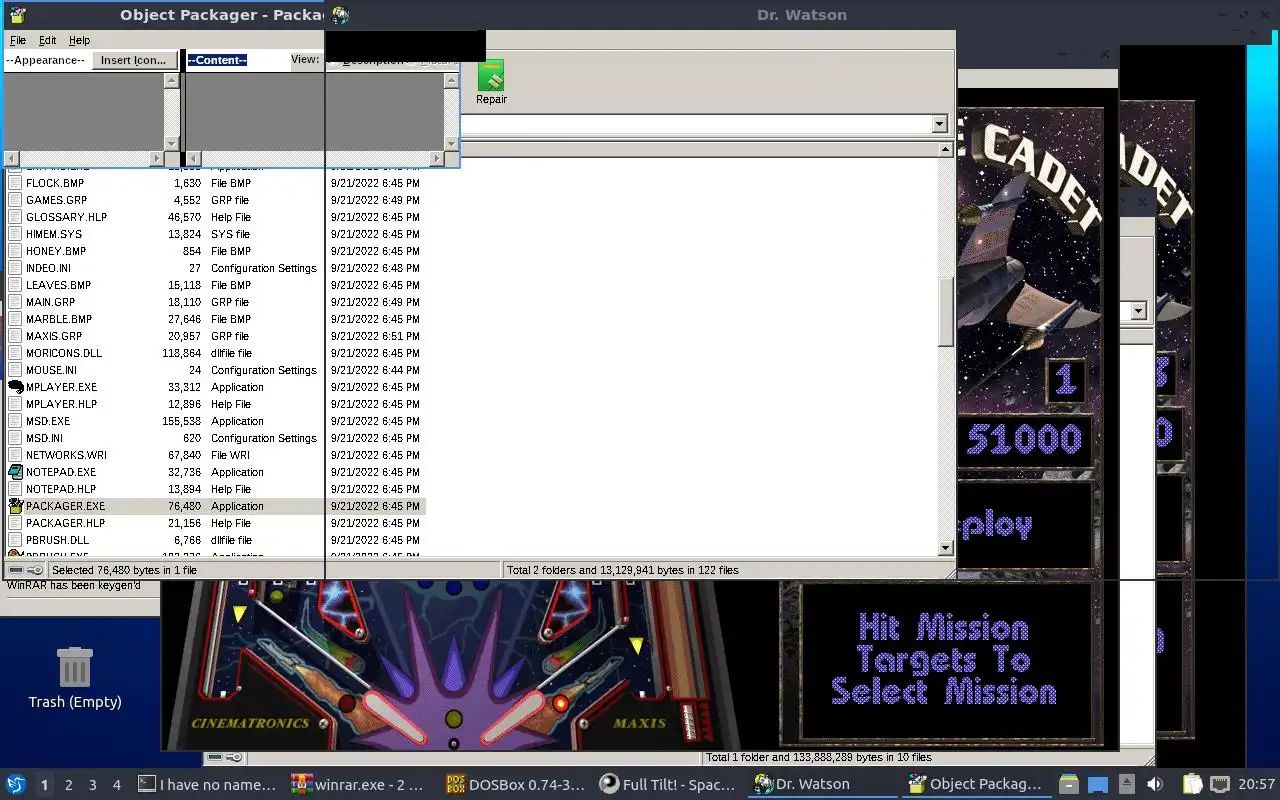Click the file icon beside NETWORKS.WRI
Screen dimensions: 1280x800
pyautogui.click(x=16, y=455)
